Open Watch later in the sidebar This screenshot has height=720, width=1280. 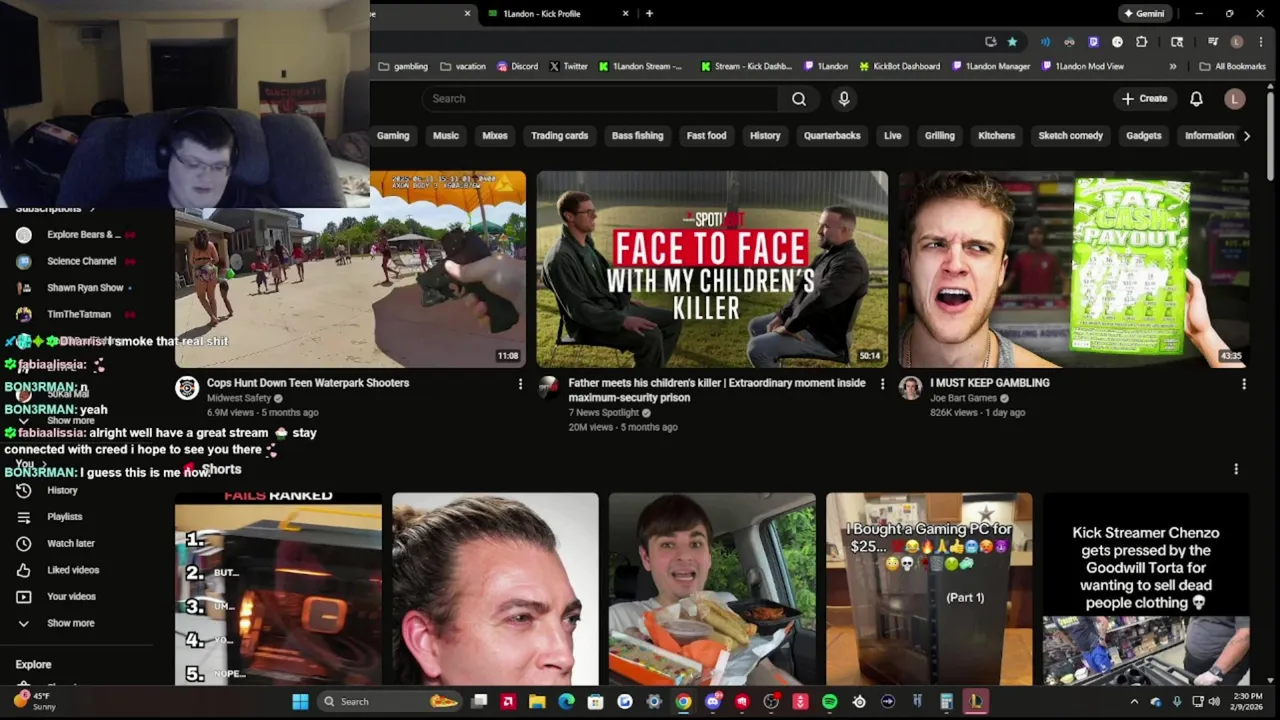coord(71,544)
